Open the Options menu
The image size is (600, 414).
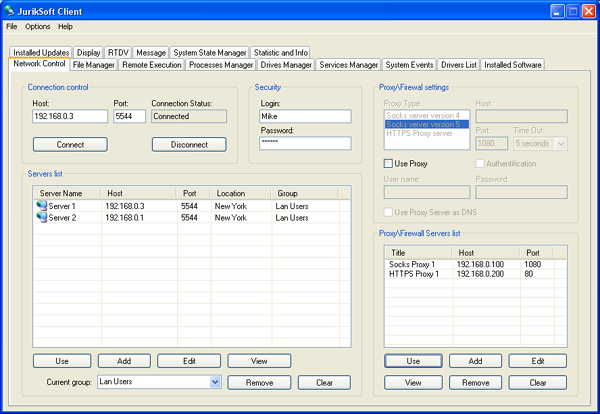[38, 26]
